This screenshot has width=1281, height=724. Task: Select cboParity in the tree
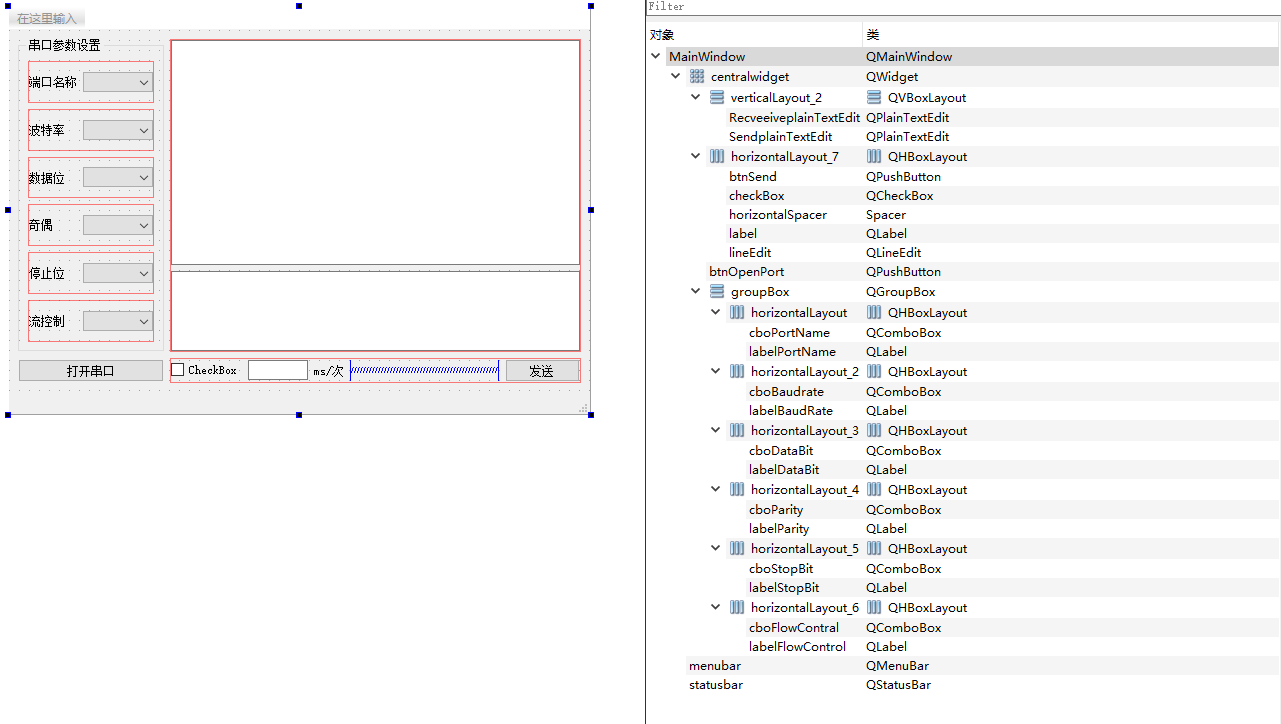click(x=776, y=510)
